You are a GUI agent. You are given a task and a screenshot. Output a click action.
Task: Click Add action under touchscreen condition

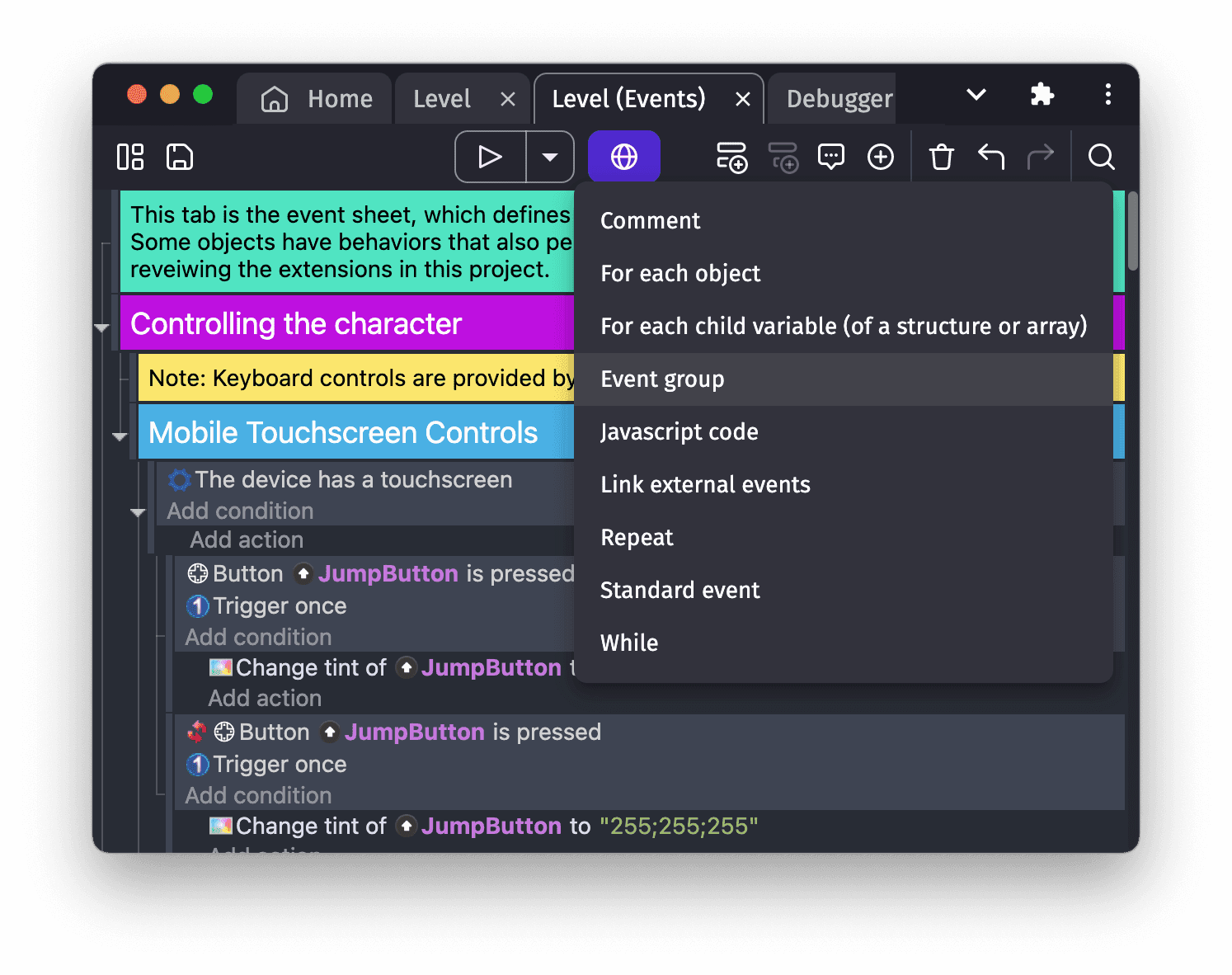(x=247, y=540)
